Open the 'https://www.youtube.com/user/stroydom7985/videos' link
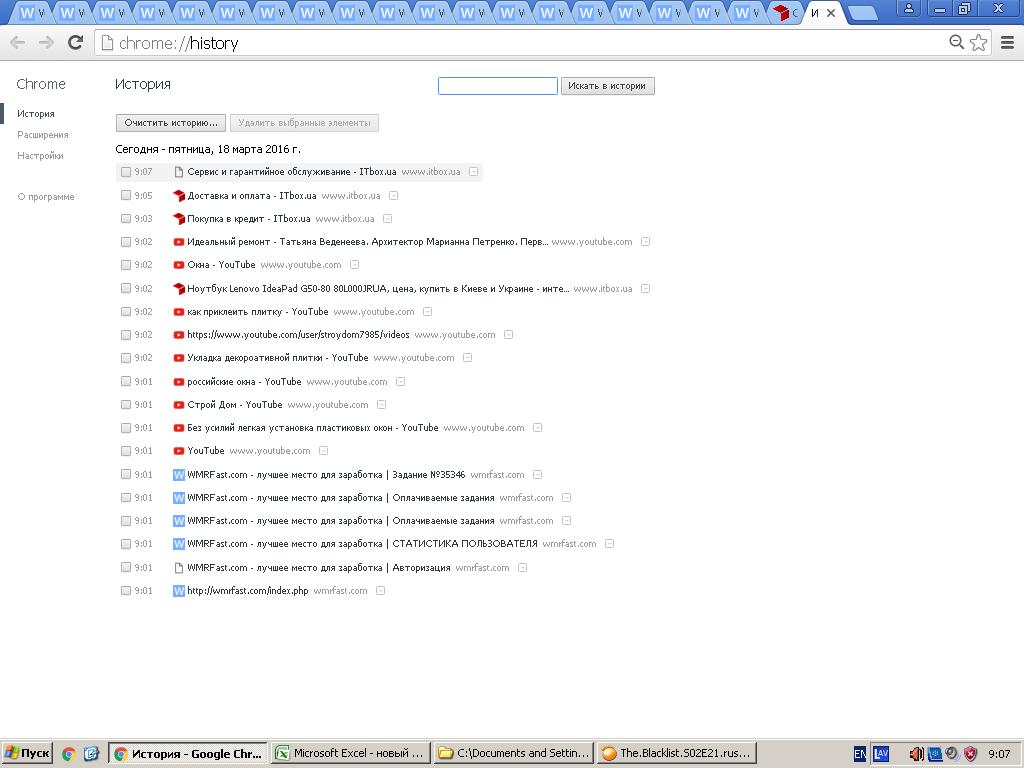The width and height of the screenshot is (1024, 768). click(x=298, y=334)
